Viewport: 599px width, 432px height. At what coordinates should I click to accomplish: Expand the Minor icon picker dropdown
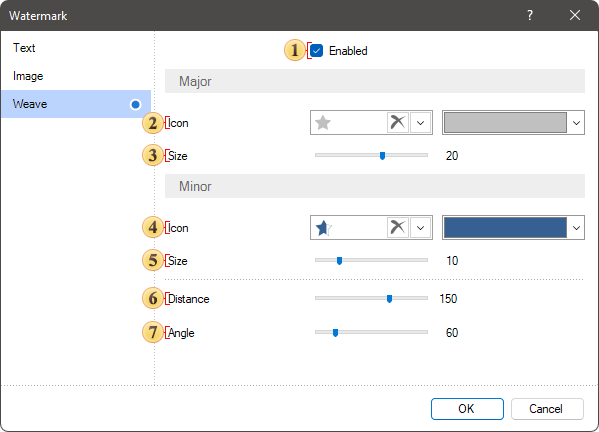[421, 228]
